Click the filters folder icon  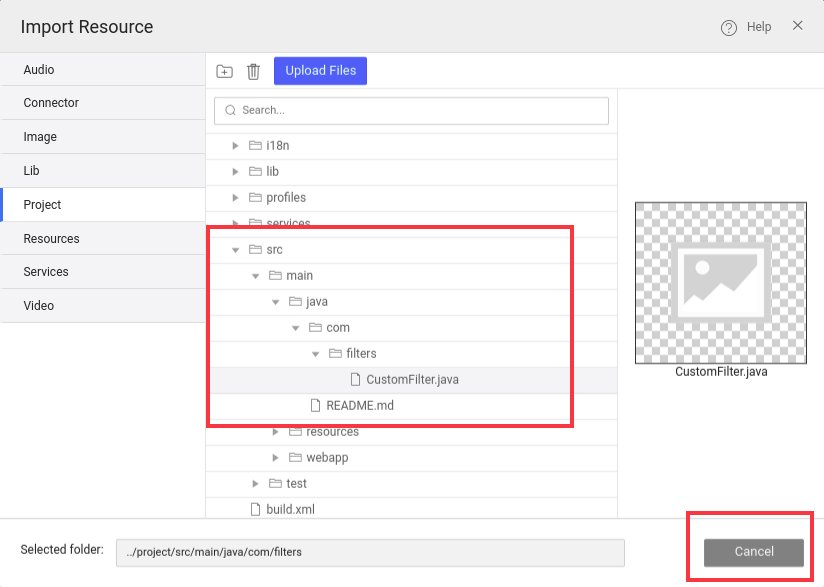336,353
